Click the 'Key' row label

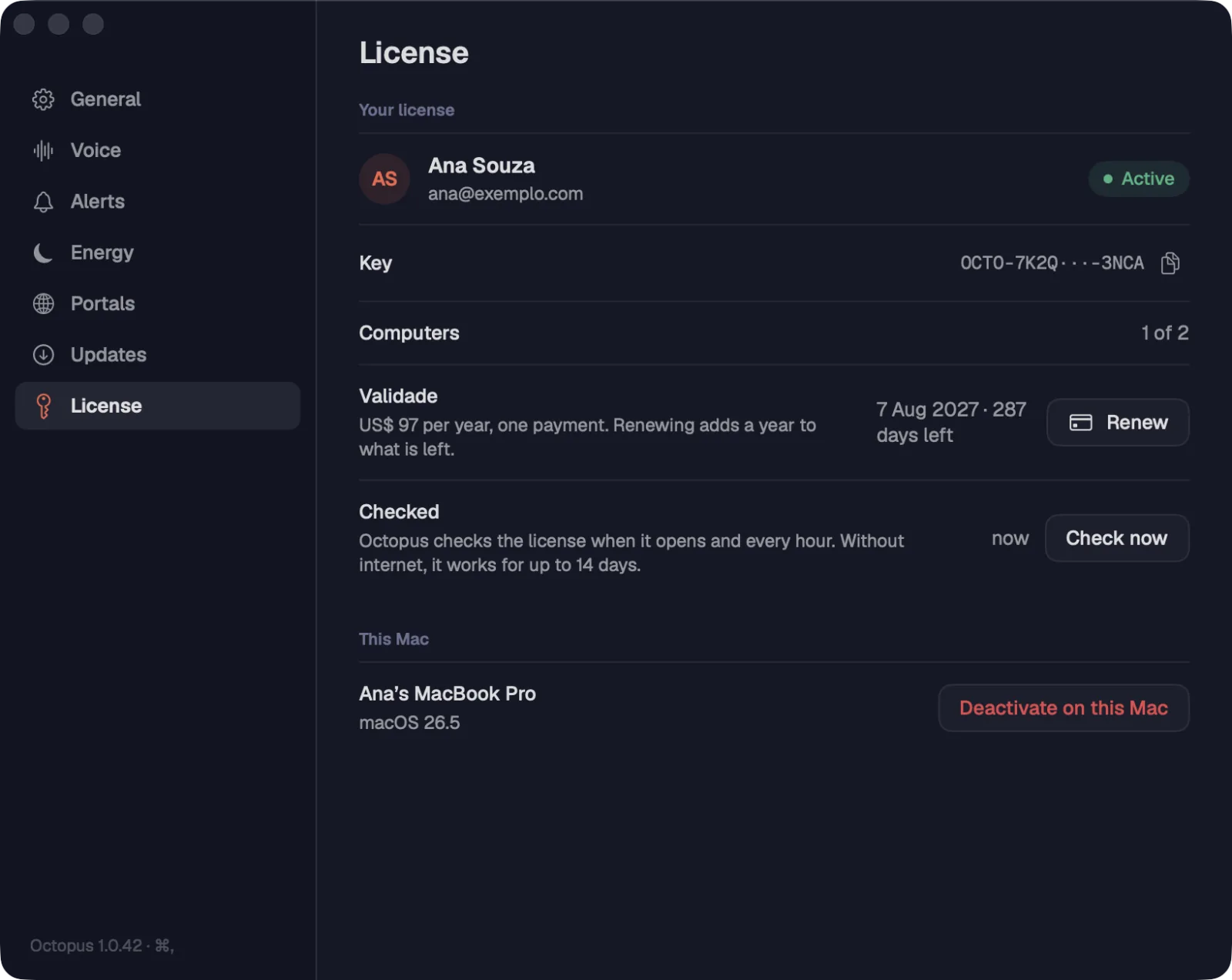tap(375, 263)
